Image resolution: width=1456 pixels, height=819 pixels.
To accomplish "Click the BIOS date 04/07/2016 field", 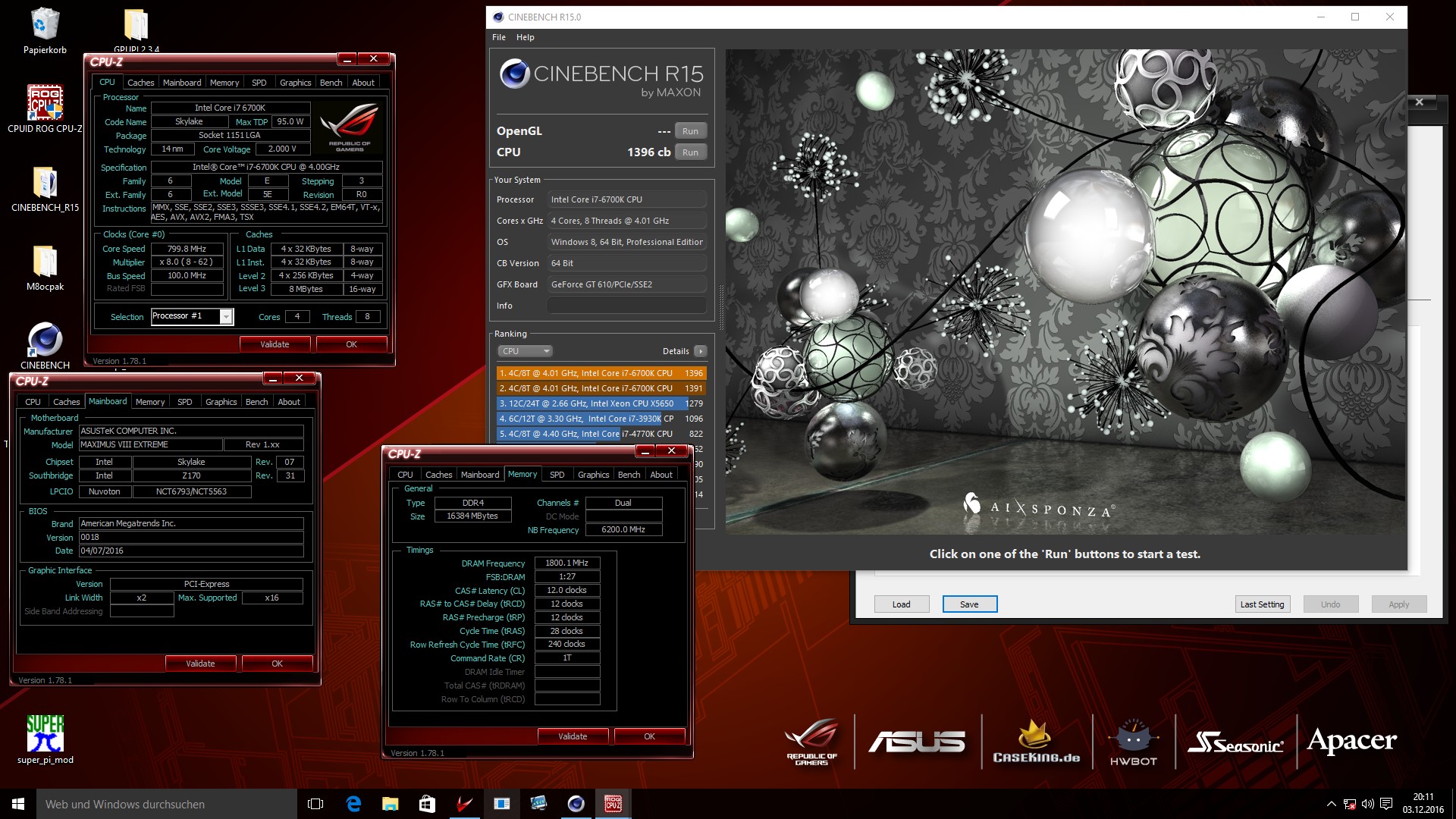I will [191, 551].
